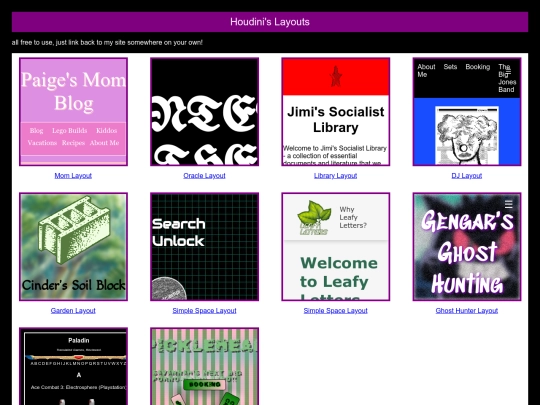
Task: Click 'Why Leafy Letters?' text in thumbnail
Action: [x=353, y=217]
